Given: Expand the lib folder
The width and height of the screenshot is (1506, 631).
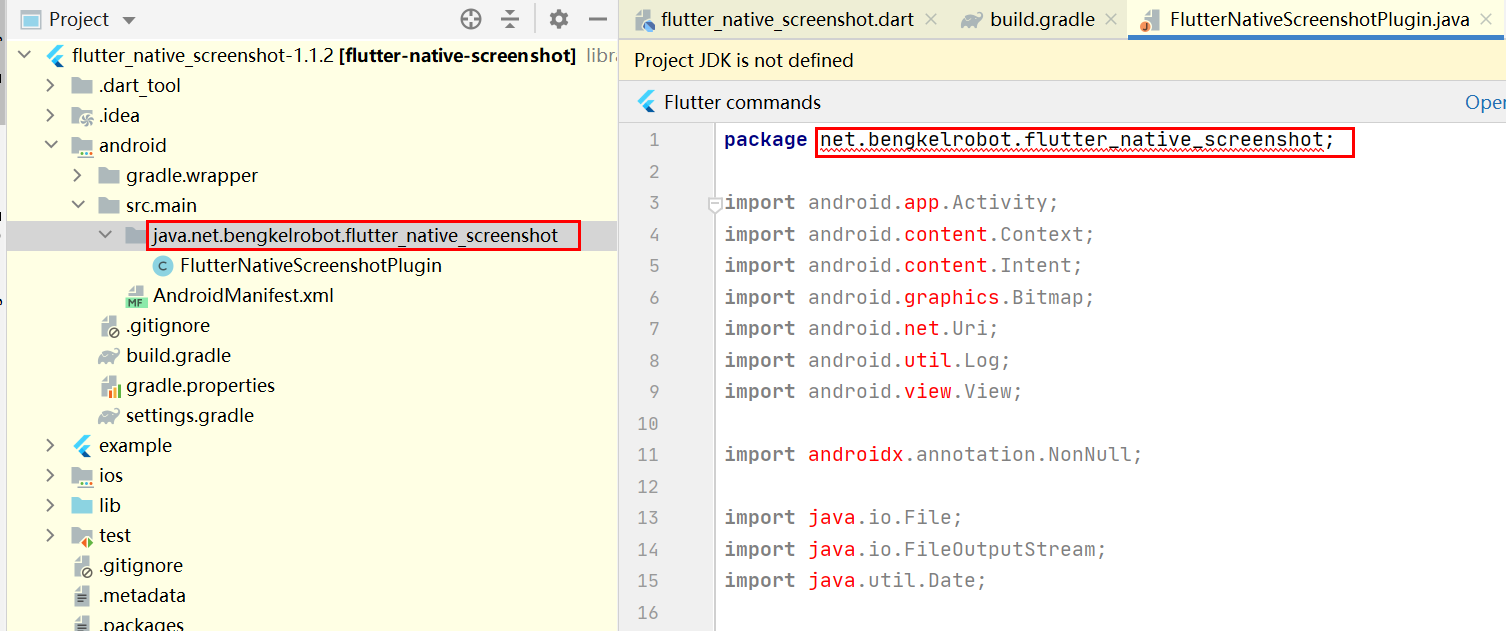Looking at the screenshot, I should tap(50, 505).
